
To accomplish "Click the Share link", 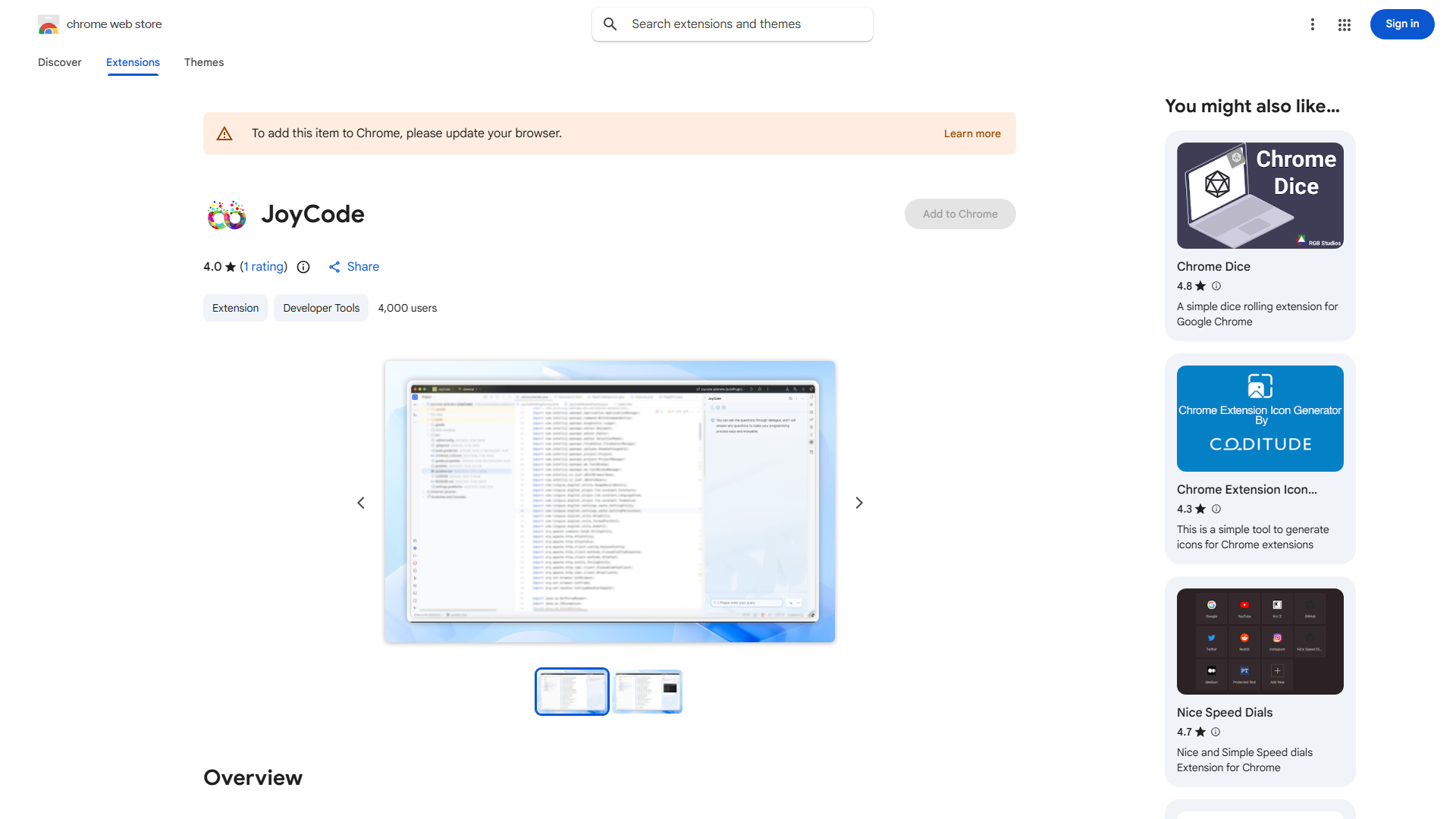I will (354, 267).
